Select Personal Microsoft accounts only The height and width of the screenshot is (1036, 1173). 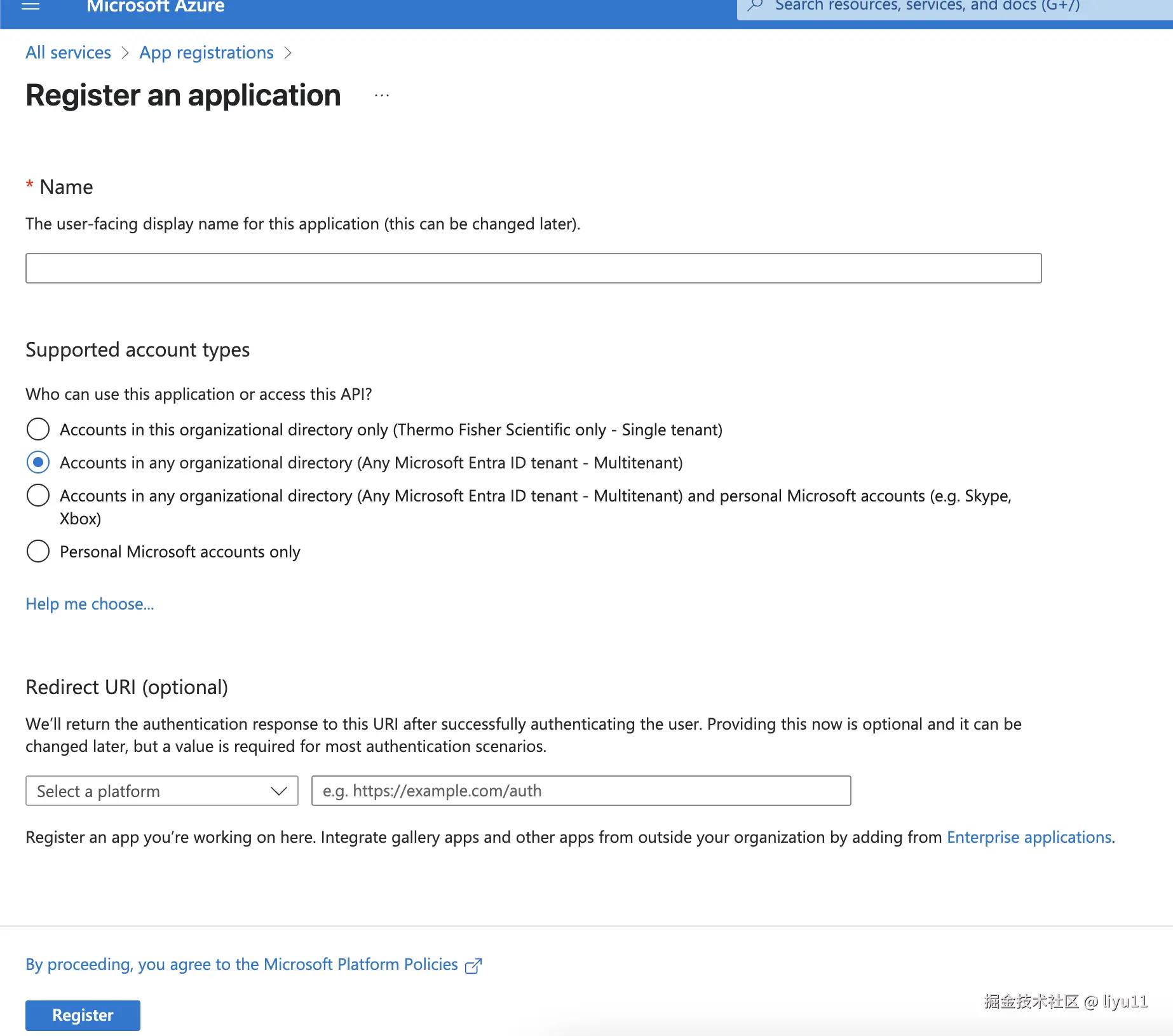[38, 551]
